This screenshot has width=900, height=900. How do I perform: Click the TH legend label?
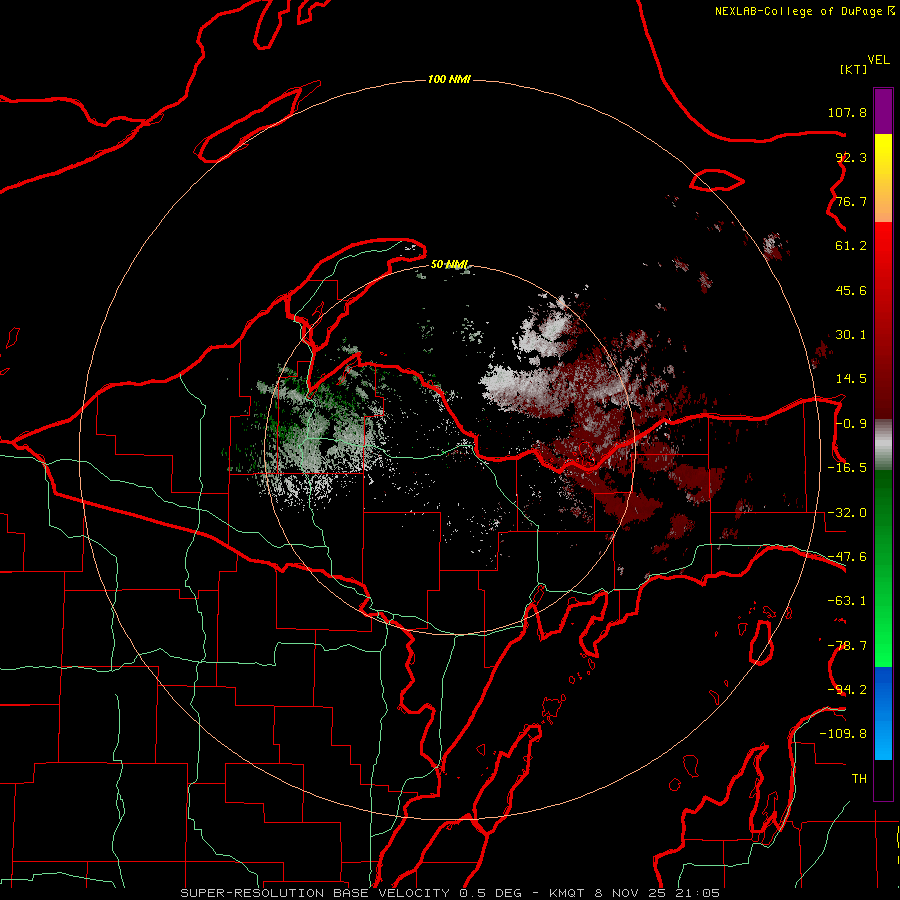[859, 778]
